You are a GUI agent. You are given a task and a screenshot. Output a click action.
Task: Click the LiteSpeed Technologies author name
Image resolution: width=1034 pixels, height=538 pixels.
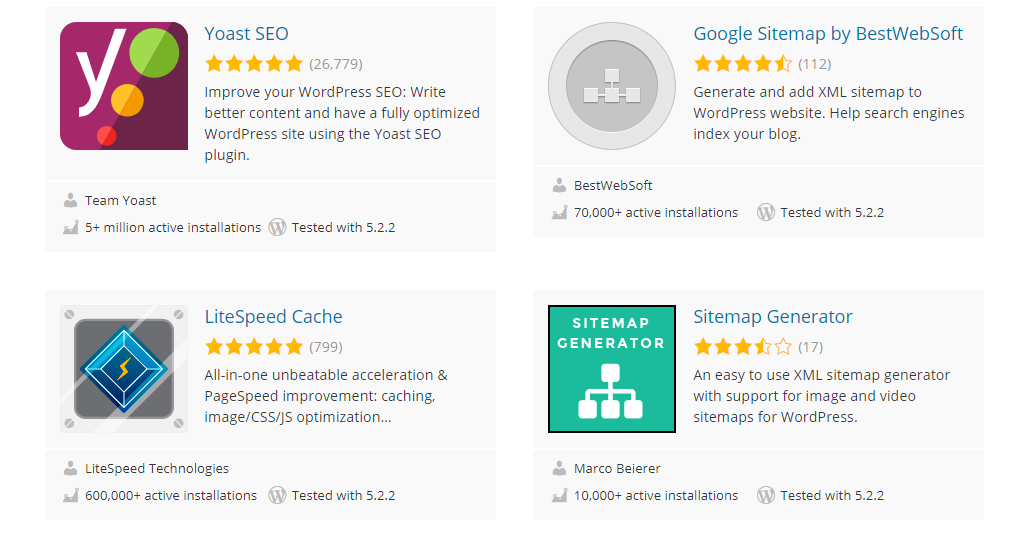click(156, 468)
